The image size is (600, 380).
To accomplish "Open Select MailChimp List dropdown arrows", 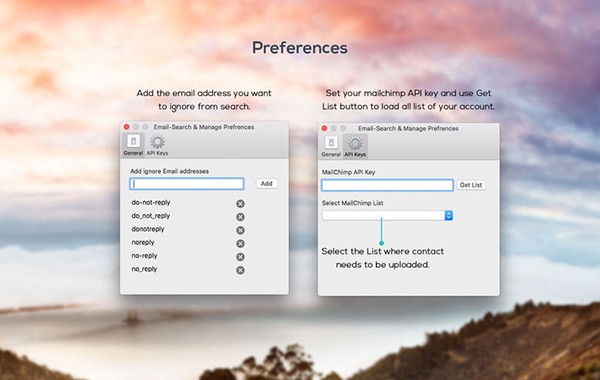I will pyautogui.click(x=448, y=215).
